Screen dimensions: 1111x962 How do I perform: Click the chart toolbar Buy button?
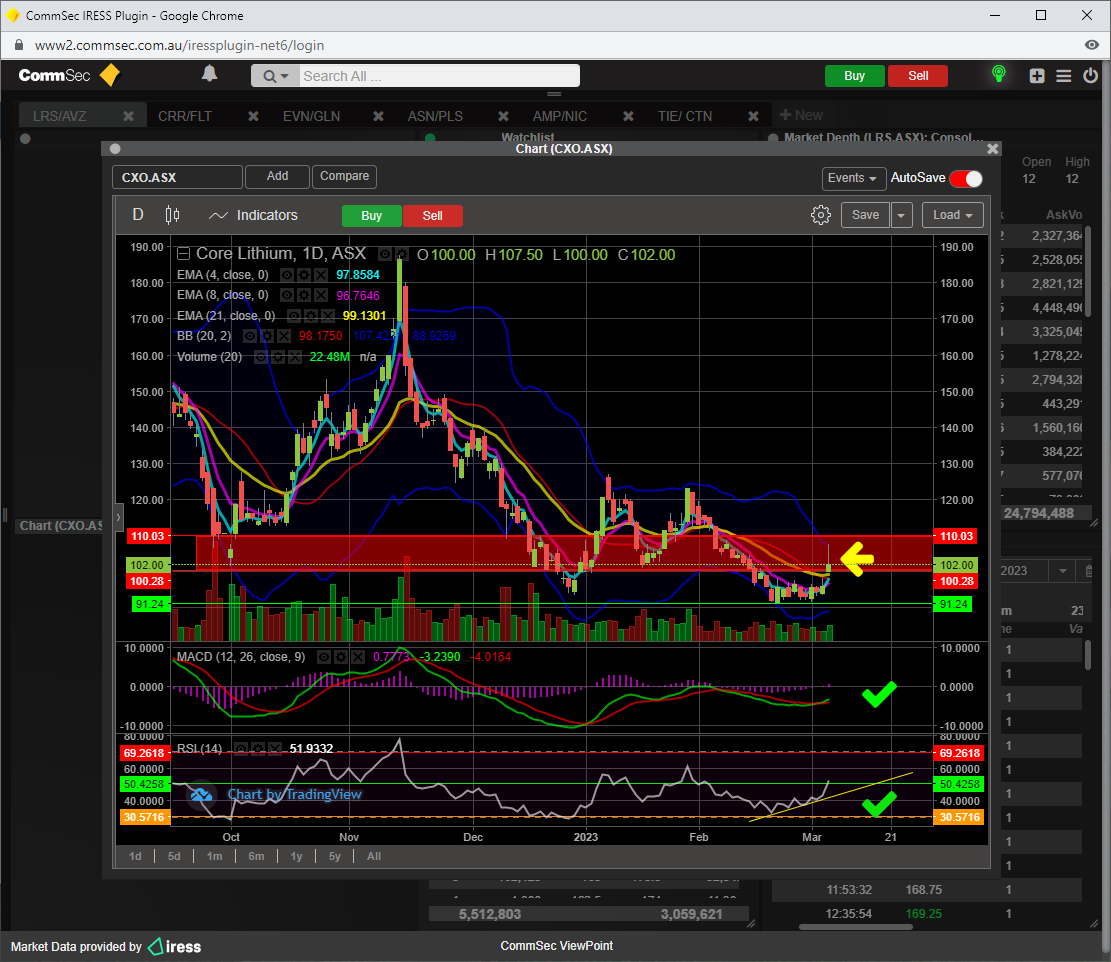[371, 216]
